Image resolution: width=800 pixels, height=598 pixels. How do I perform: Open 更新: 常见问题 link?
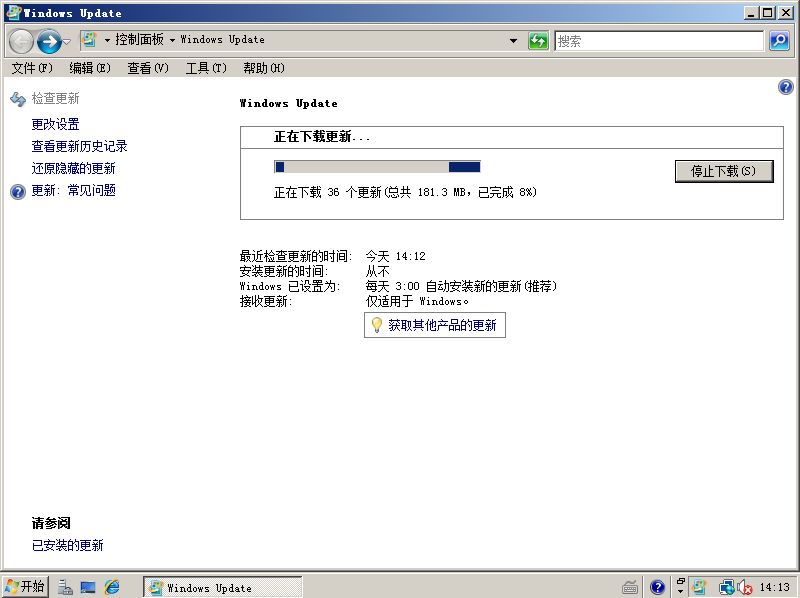(x=73, y=190)
